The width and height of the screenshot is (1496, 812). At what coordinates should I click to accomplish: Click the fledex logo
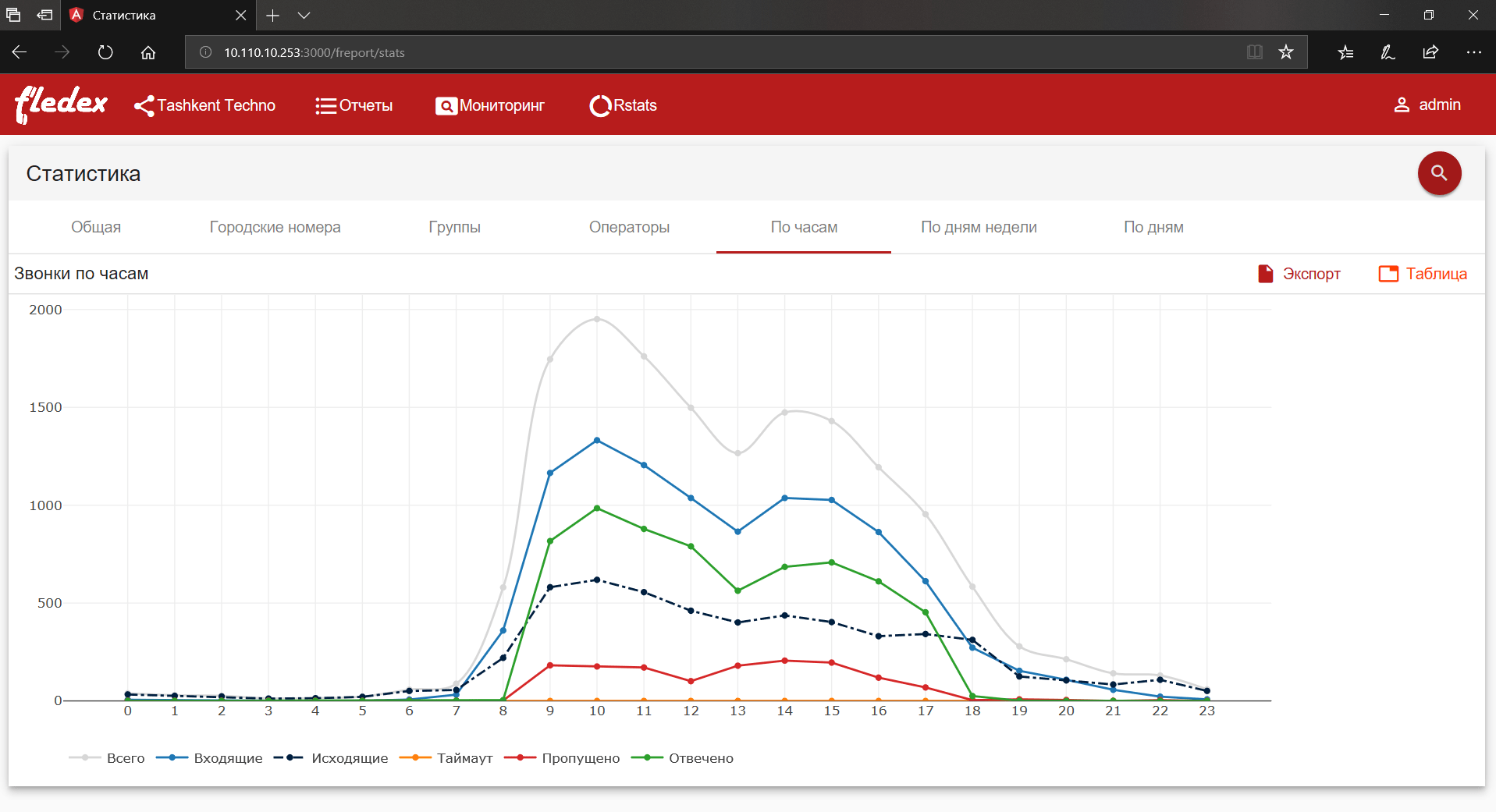pos(61,105)
